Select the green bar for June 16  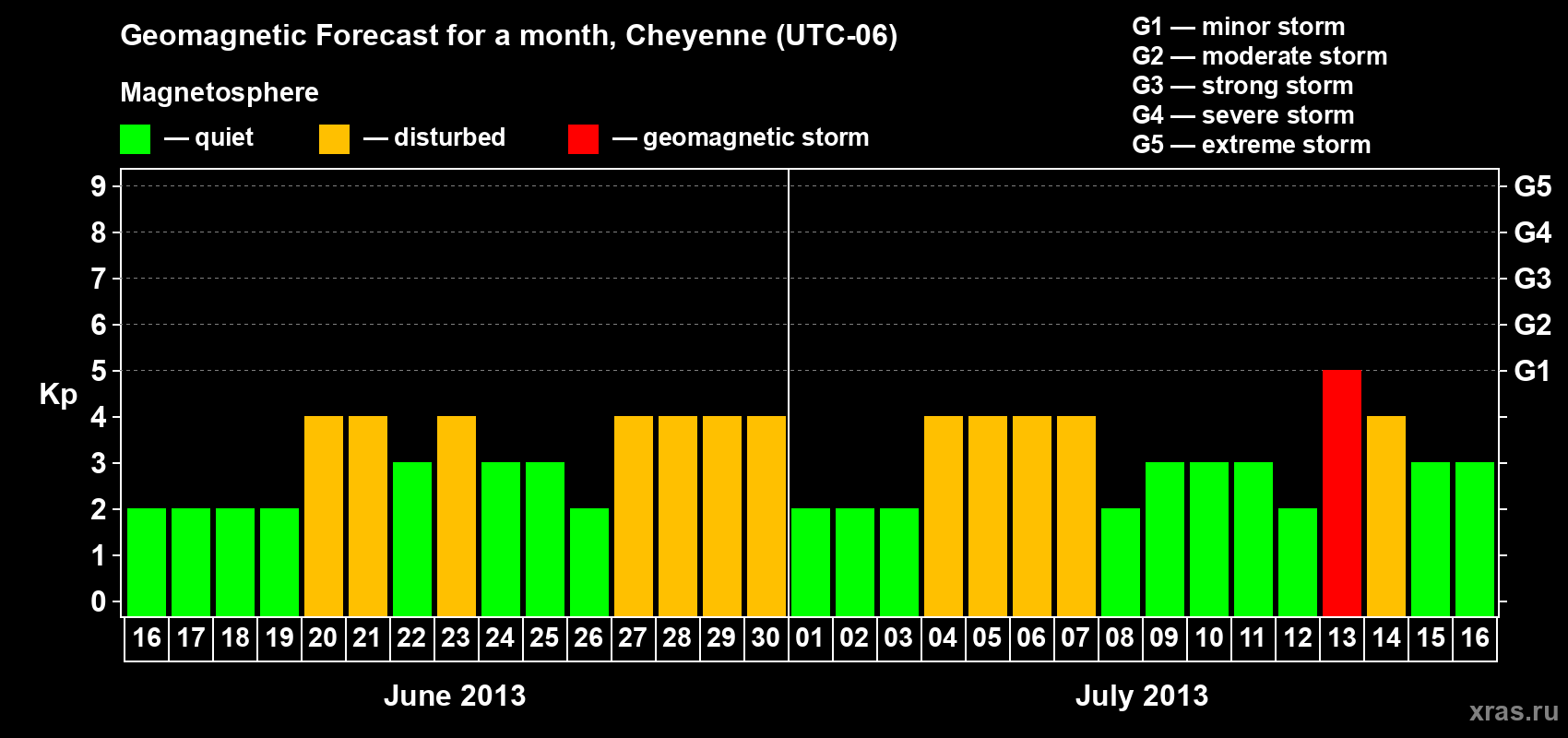coord(147,562)
